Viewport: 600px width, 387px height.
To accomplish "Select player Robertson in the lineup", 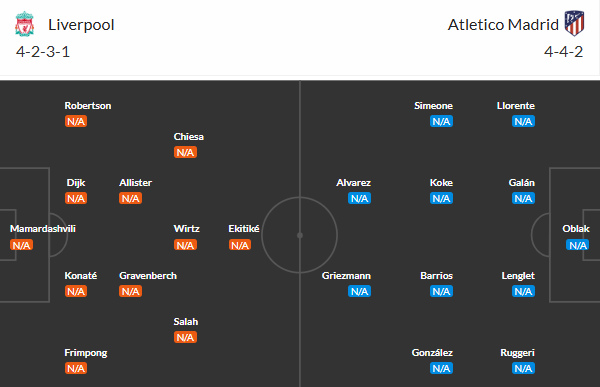I will click(88, 106).
